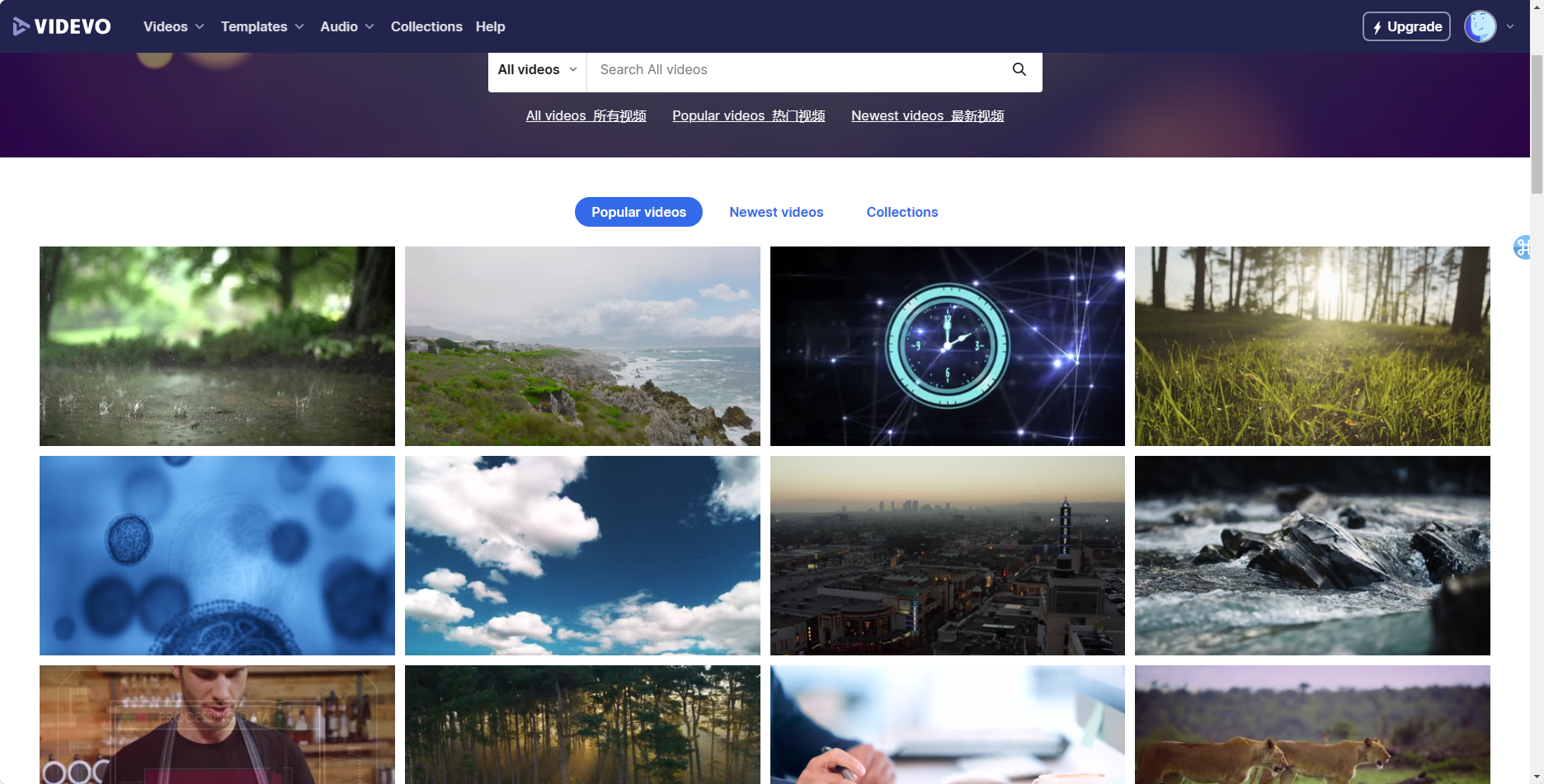
Task: Expand the Audio menu
Action: click(x=347, y=26)
